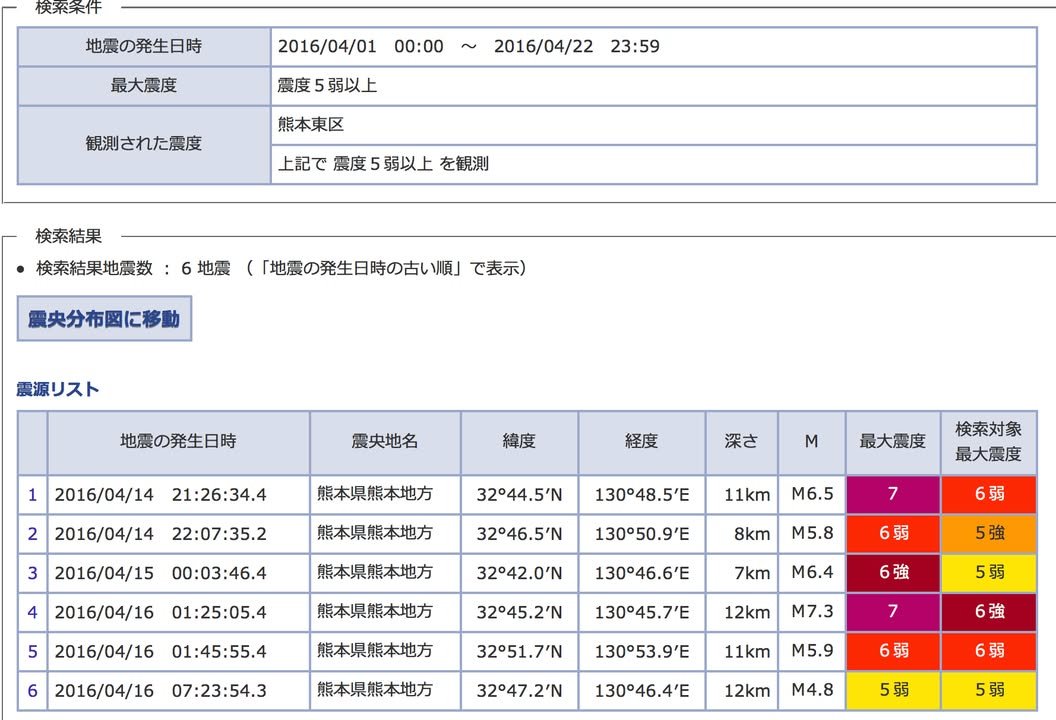Open earthquake entry number 2 link
Viewport: 1056px width, 720px height.
tap(32, 534)
